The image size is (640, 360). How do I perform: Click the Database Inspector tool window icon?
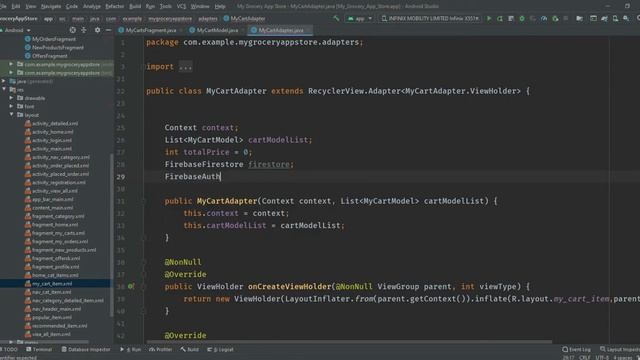pyautogui.click(x=64, y=349)
